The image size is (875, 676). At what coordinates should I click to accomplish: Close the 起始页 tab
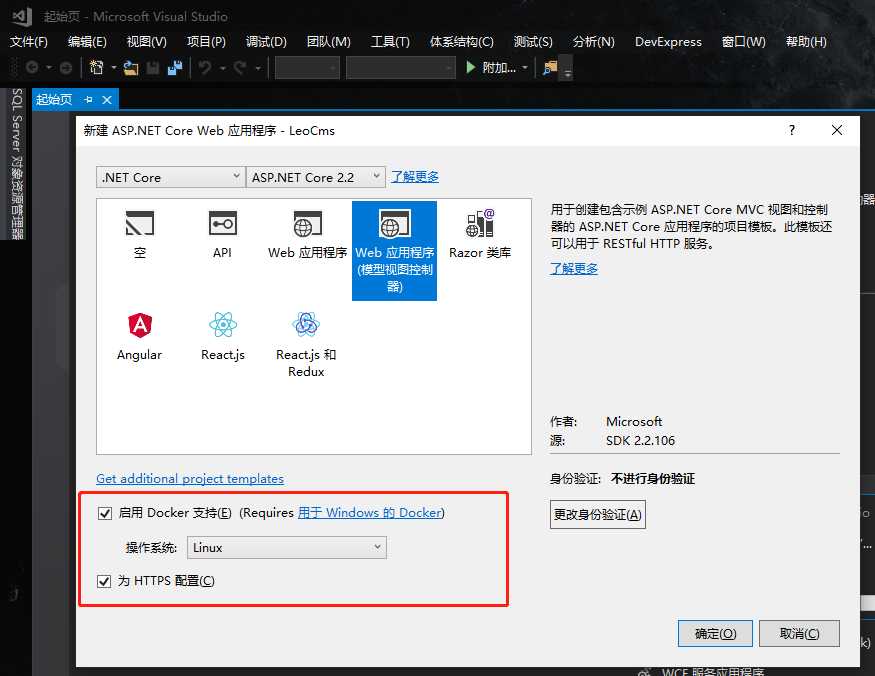coord(107,100)
